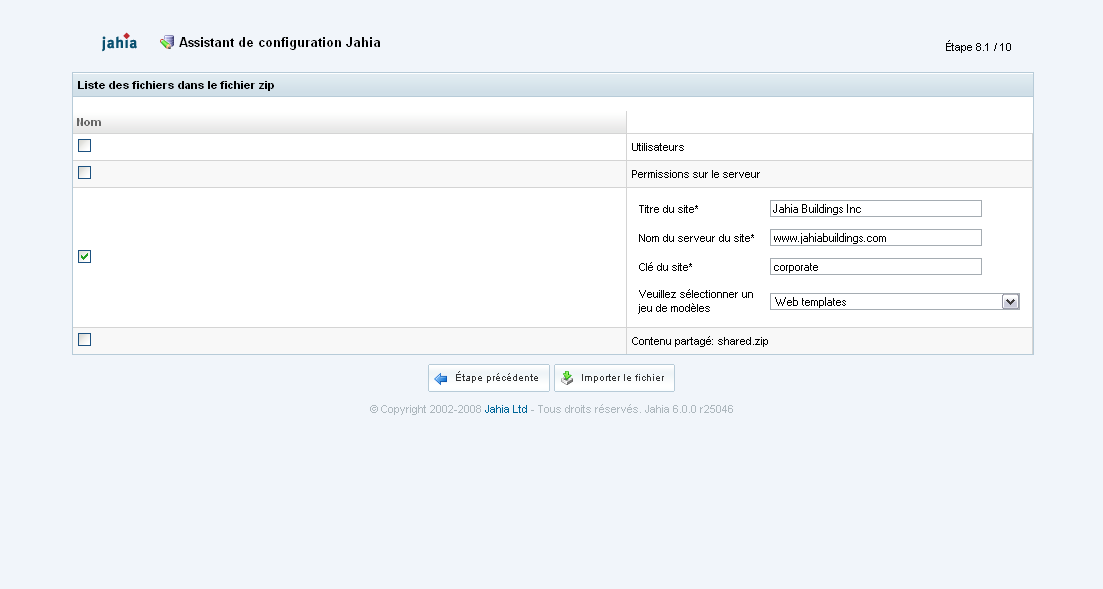
Task: Click the Clé du site* label
Action: tap(665, 267)
